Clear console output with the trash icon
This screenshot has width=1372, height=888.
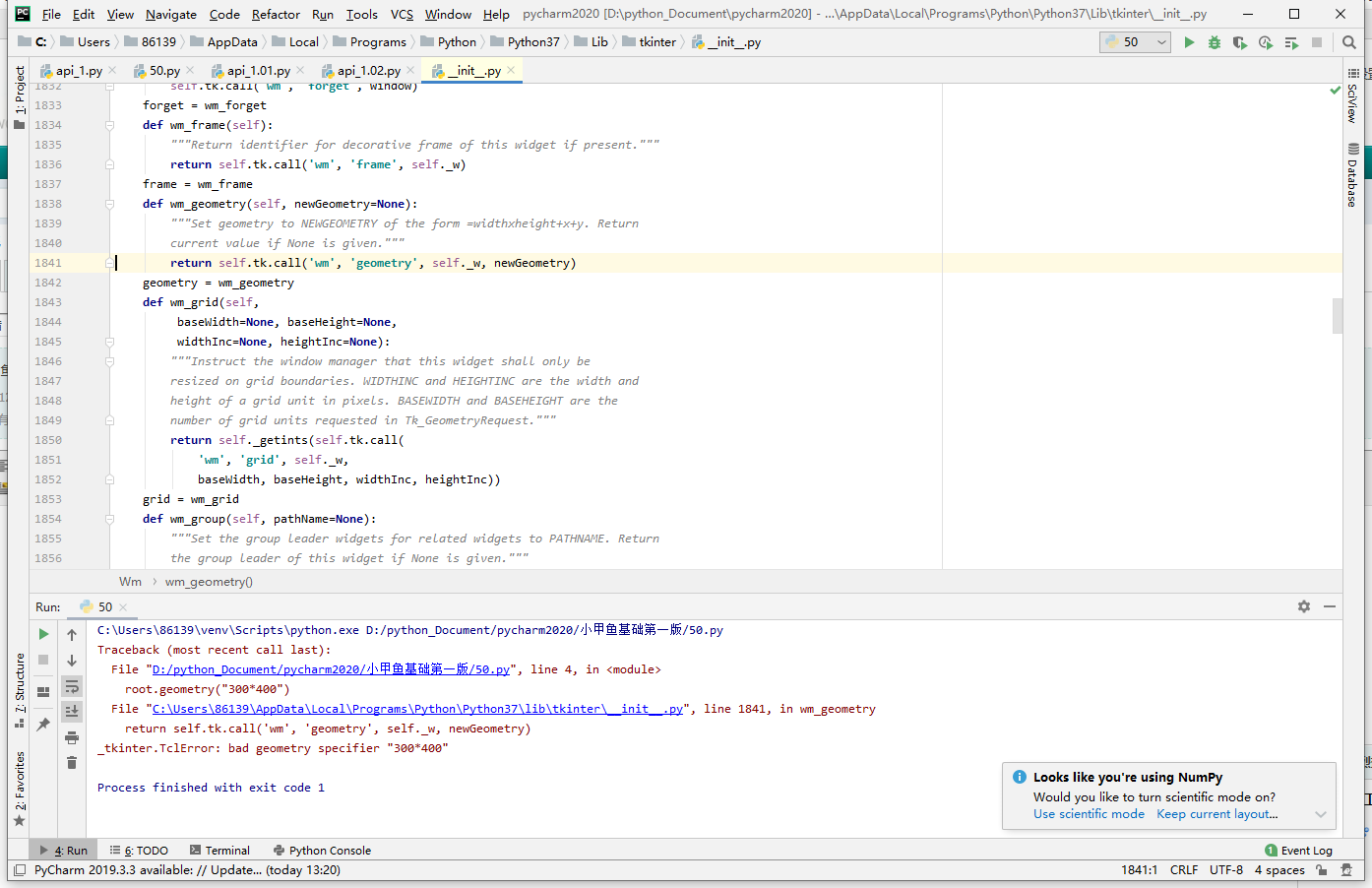72,763
